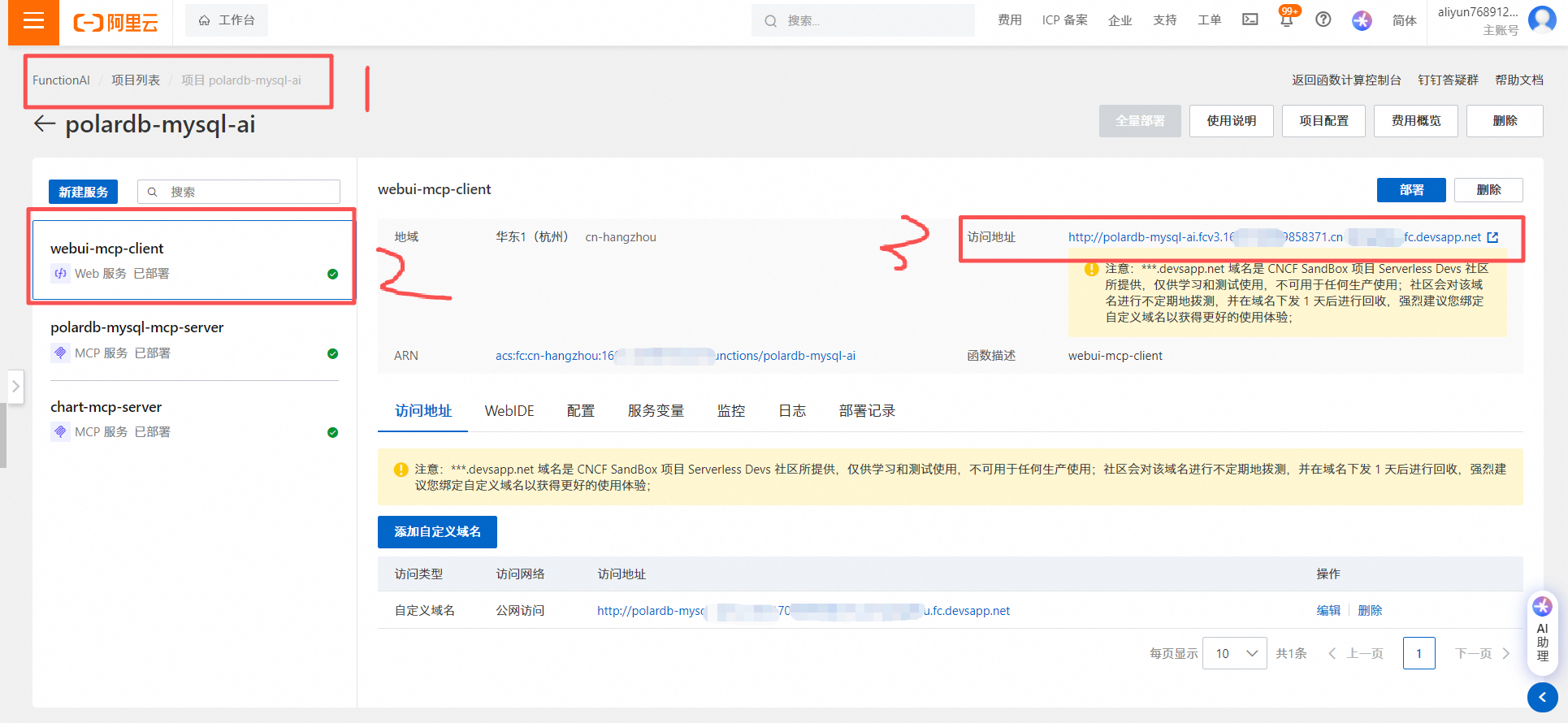Switch to the 访问地址 tab
The height and width of the screenshot is (723, 1568).
tap(423, 411)
